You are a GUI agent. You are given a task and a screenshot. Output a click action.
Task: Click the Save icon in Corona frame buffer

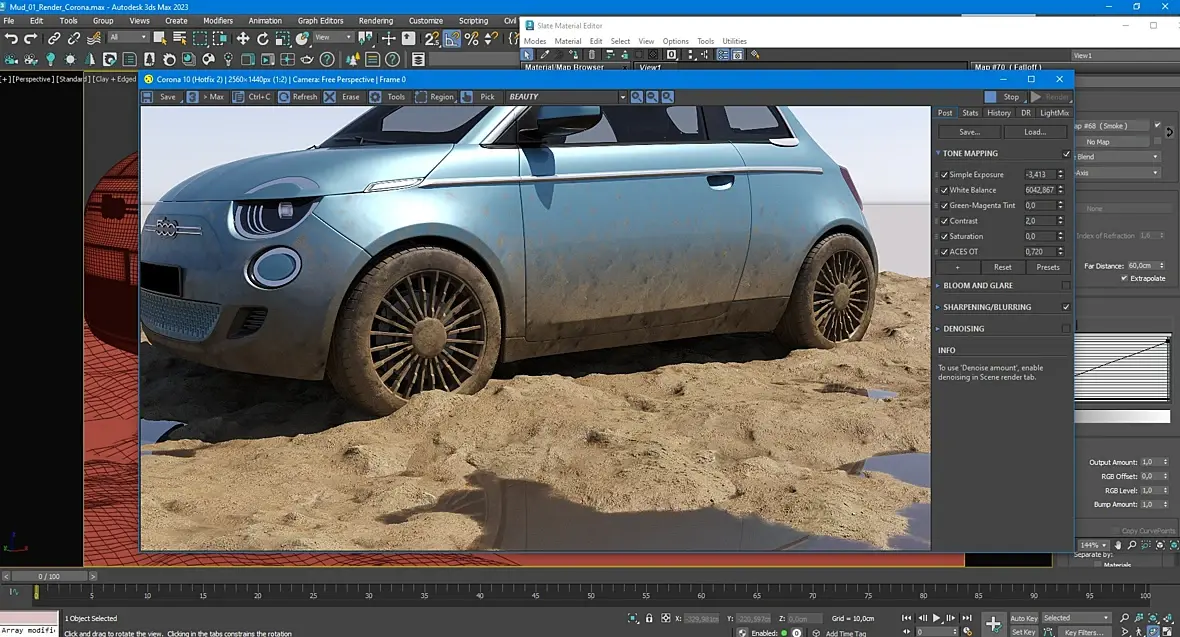coord(147,97)
